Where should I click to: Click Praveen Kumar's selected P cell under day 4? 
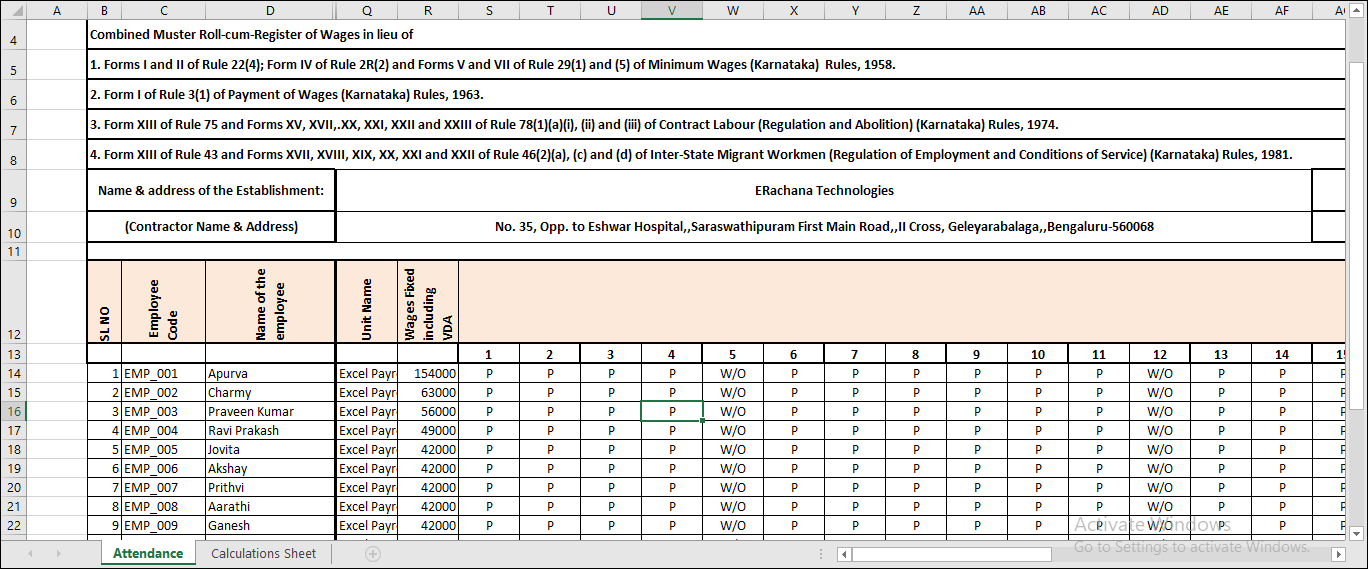click(672, 411)
